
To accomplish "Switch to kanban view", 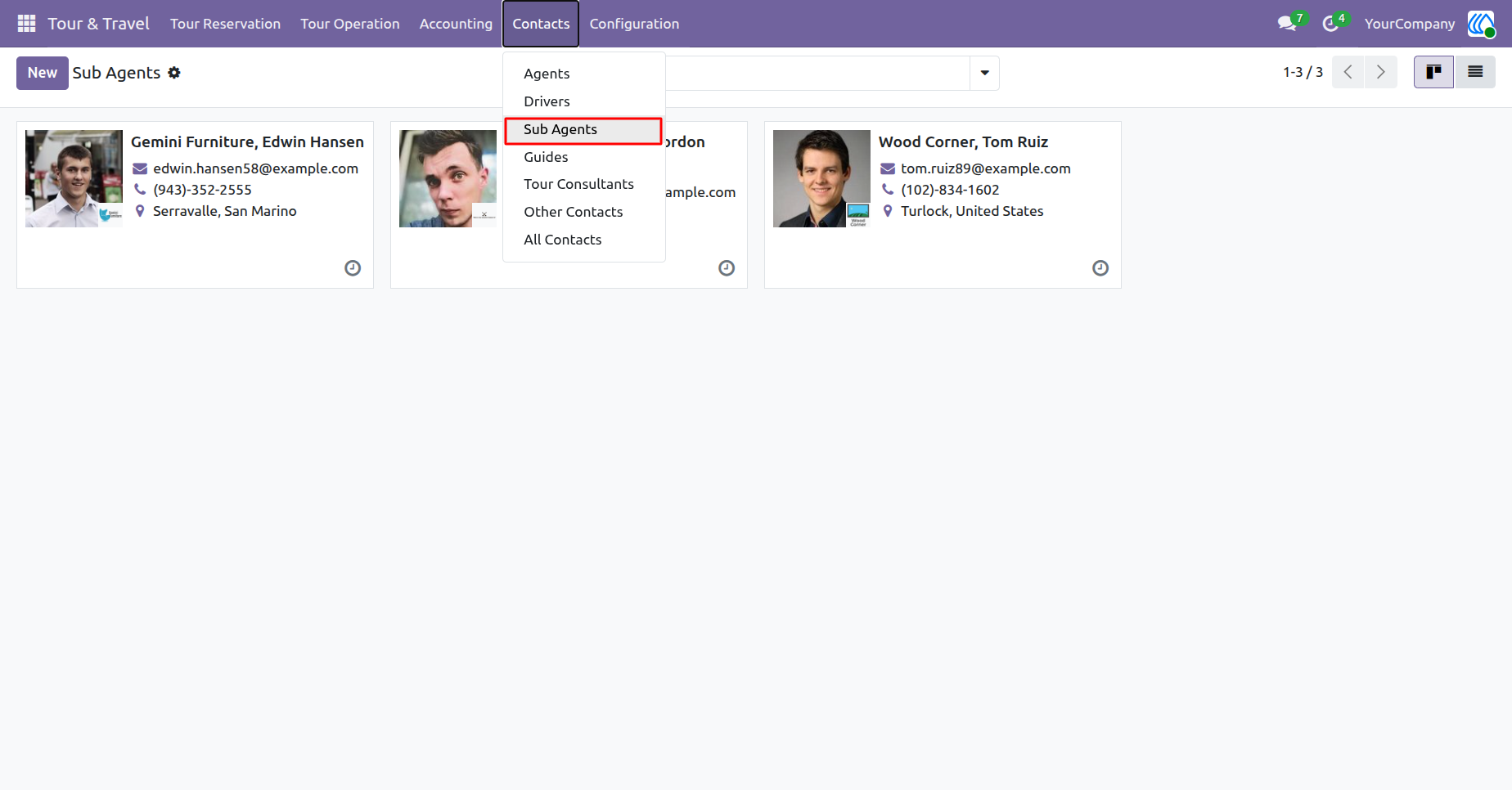I will tap(1433, 72).
